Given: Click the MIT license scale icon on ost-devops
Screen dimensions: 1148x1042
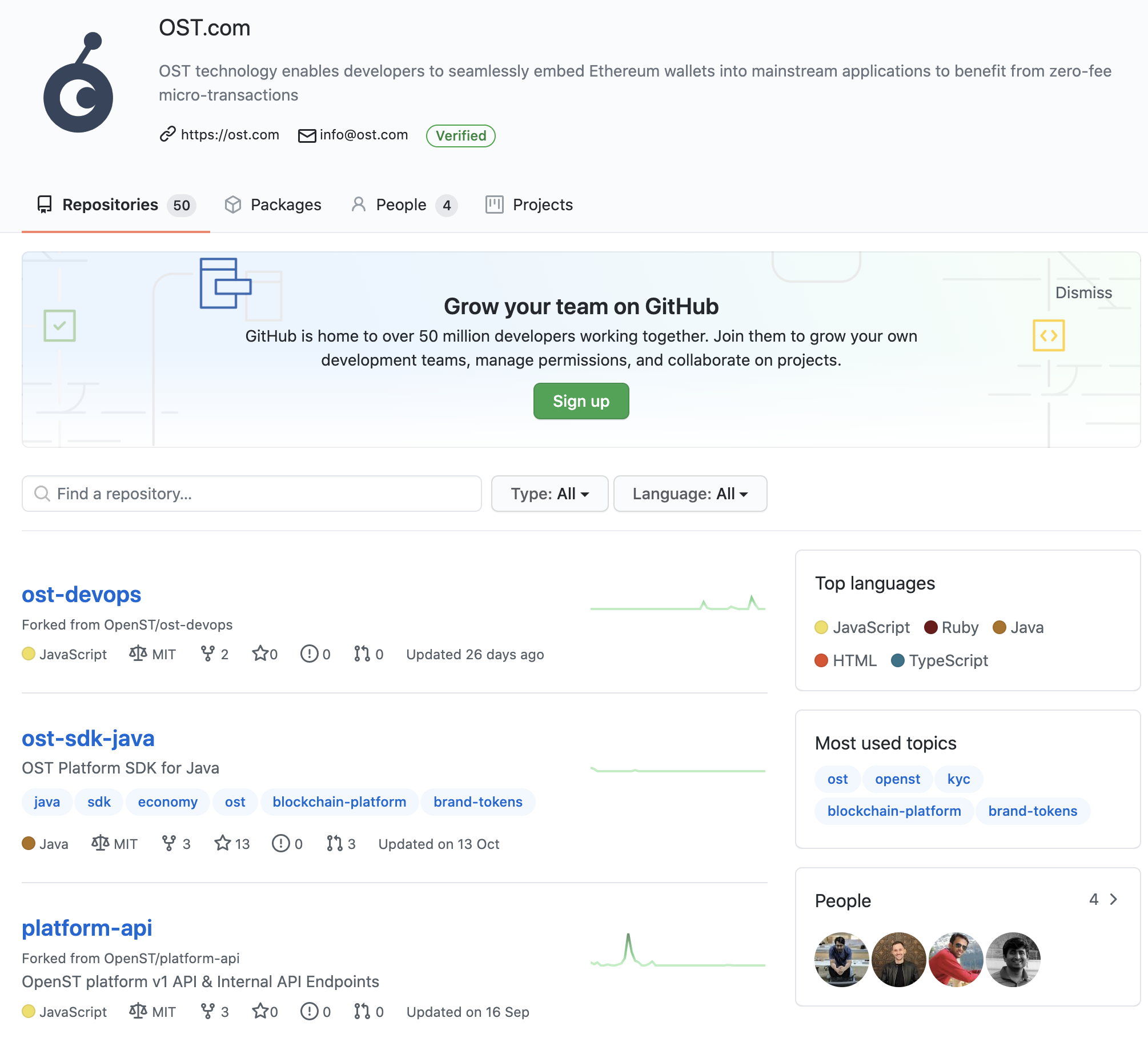Looking at the screenshot, I should coord(138,654).
